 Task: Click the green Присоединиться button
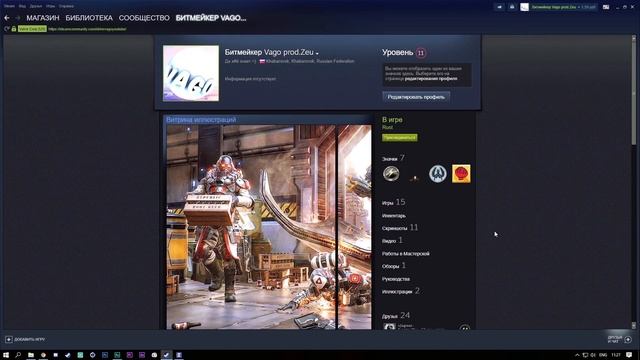(x=400, y=138)
